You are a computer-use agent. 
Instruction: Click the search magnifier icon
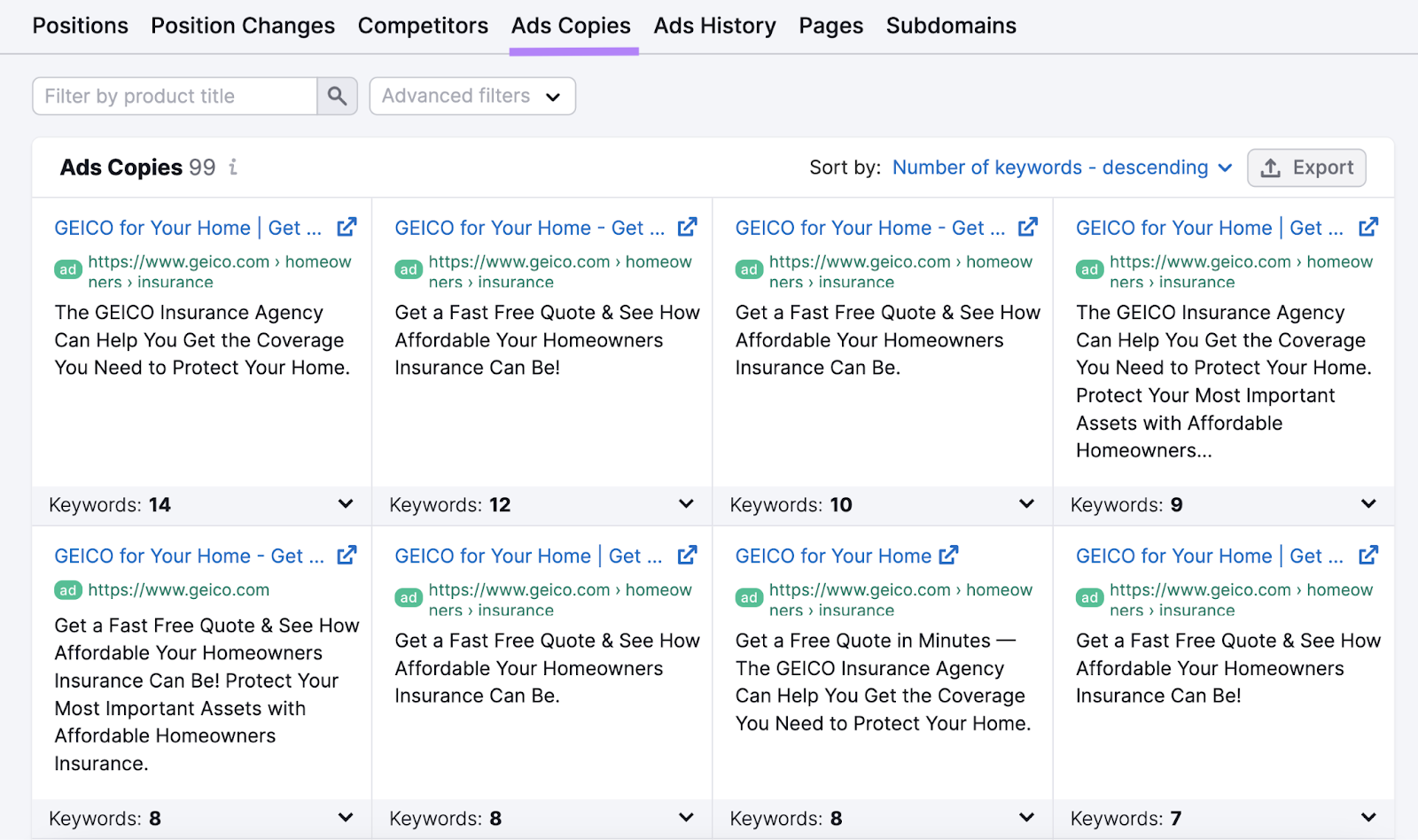click(x=337, y=96)
